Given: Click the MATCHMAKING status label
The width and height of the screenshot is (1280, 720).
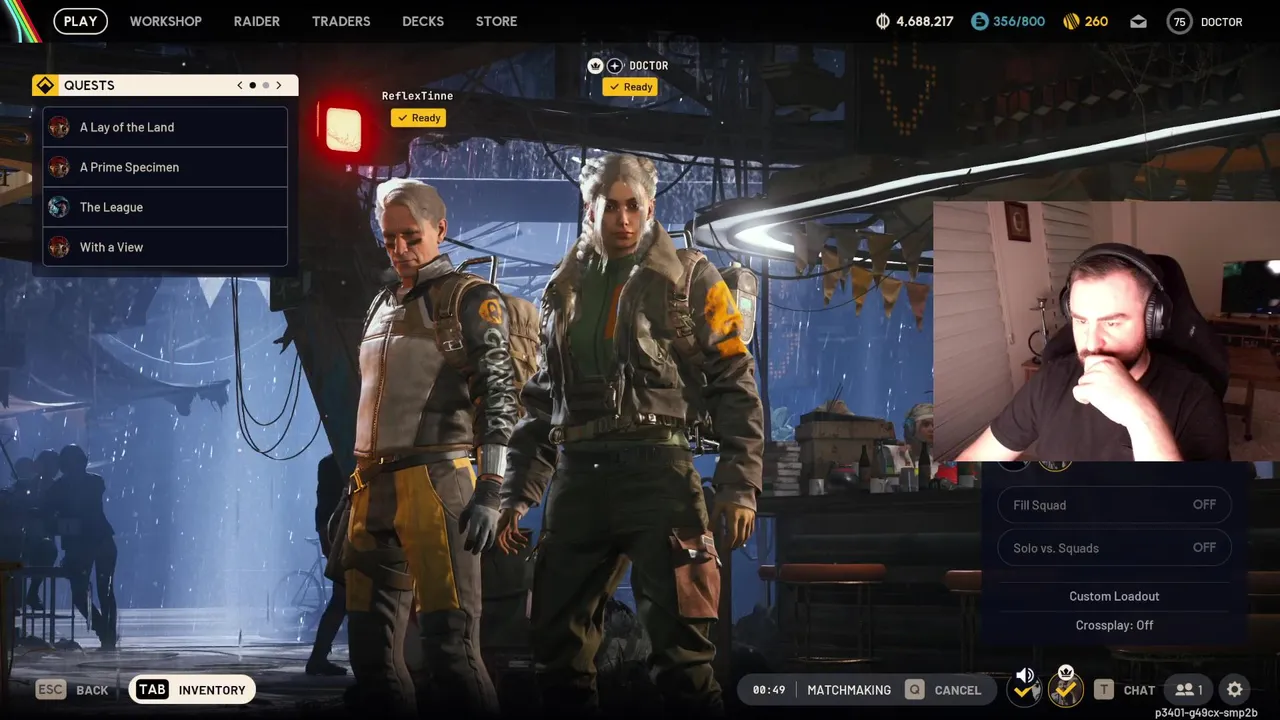Looking at the screenshot, I should click(849, 690).
